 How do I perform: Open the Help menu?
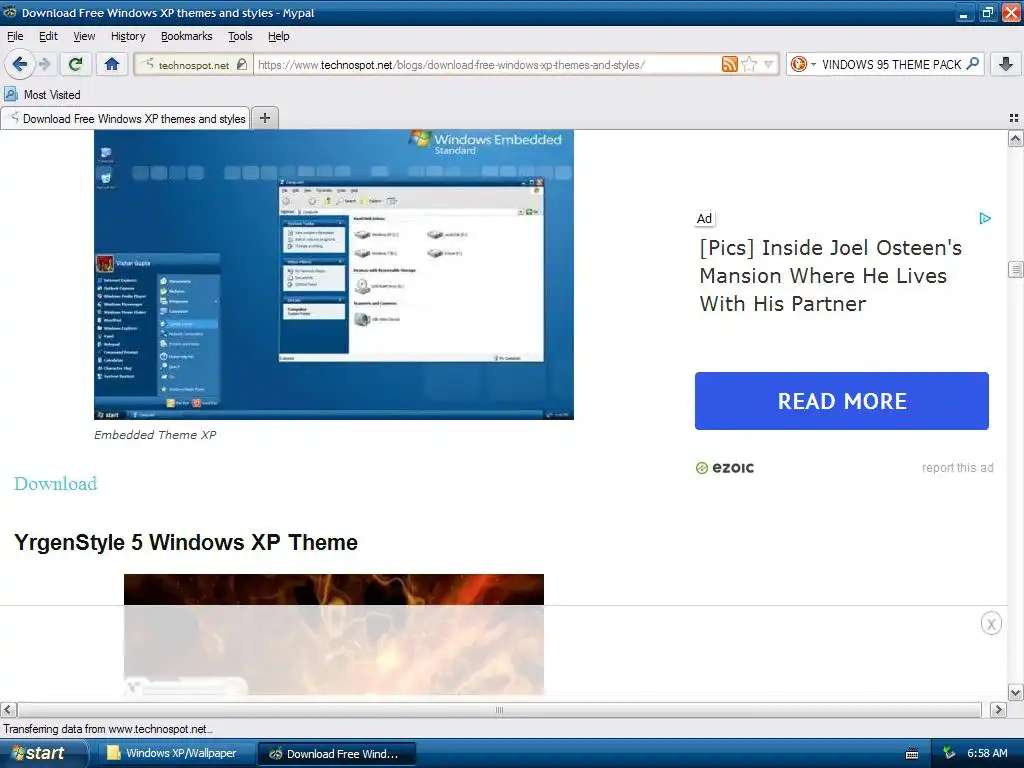[x=278, y=36]
